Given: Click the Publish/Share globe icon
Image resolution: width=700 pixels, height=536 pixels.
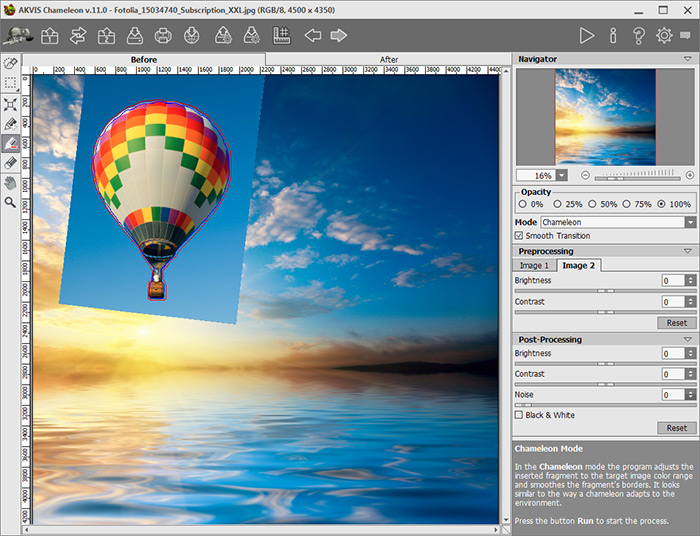Looking at the screenshot, I should (x=192, y=35).
